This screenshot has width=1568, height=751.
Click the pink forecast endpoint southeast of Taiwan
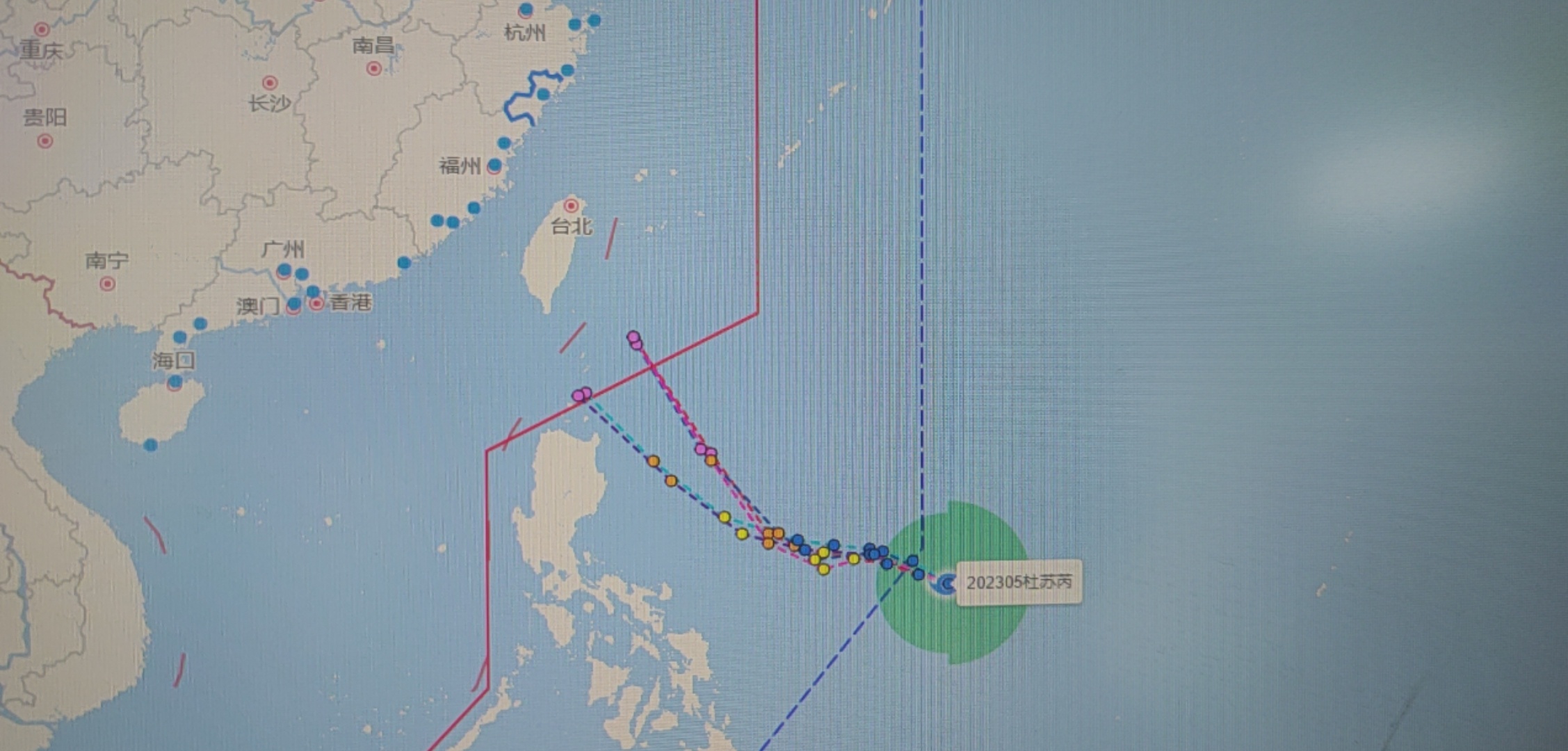[x=634, y=339]
